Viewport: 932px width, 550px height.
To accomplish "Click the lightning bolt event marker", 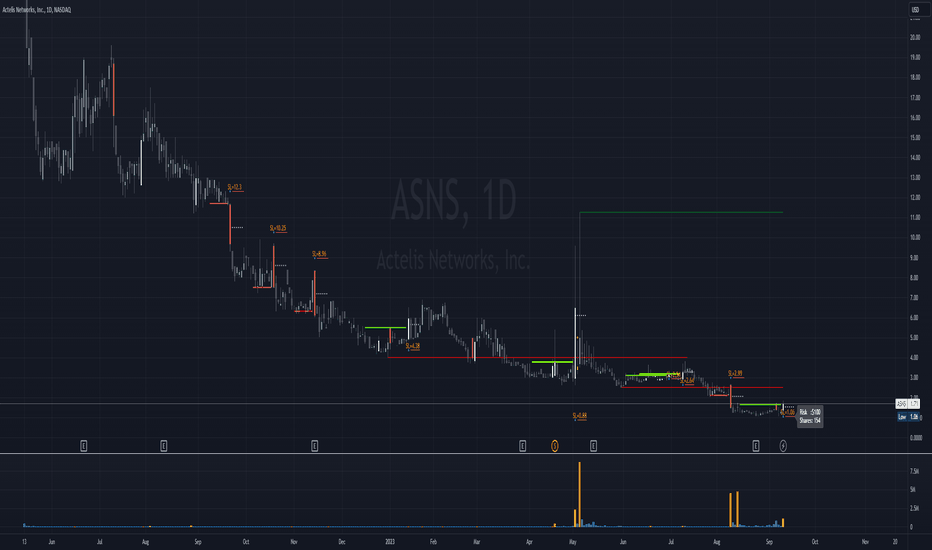I will (x=783, y=445).
